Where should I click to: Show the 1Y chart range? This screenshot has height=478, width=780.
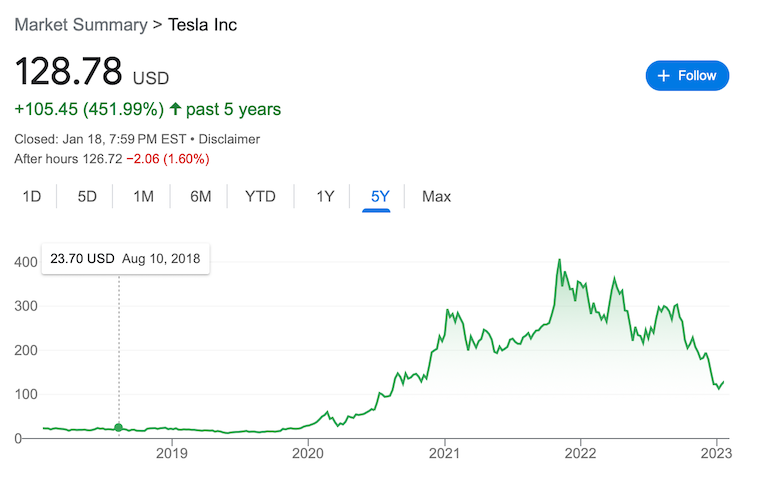325,197
